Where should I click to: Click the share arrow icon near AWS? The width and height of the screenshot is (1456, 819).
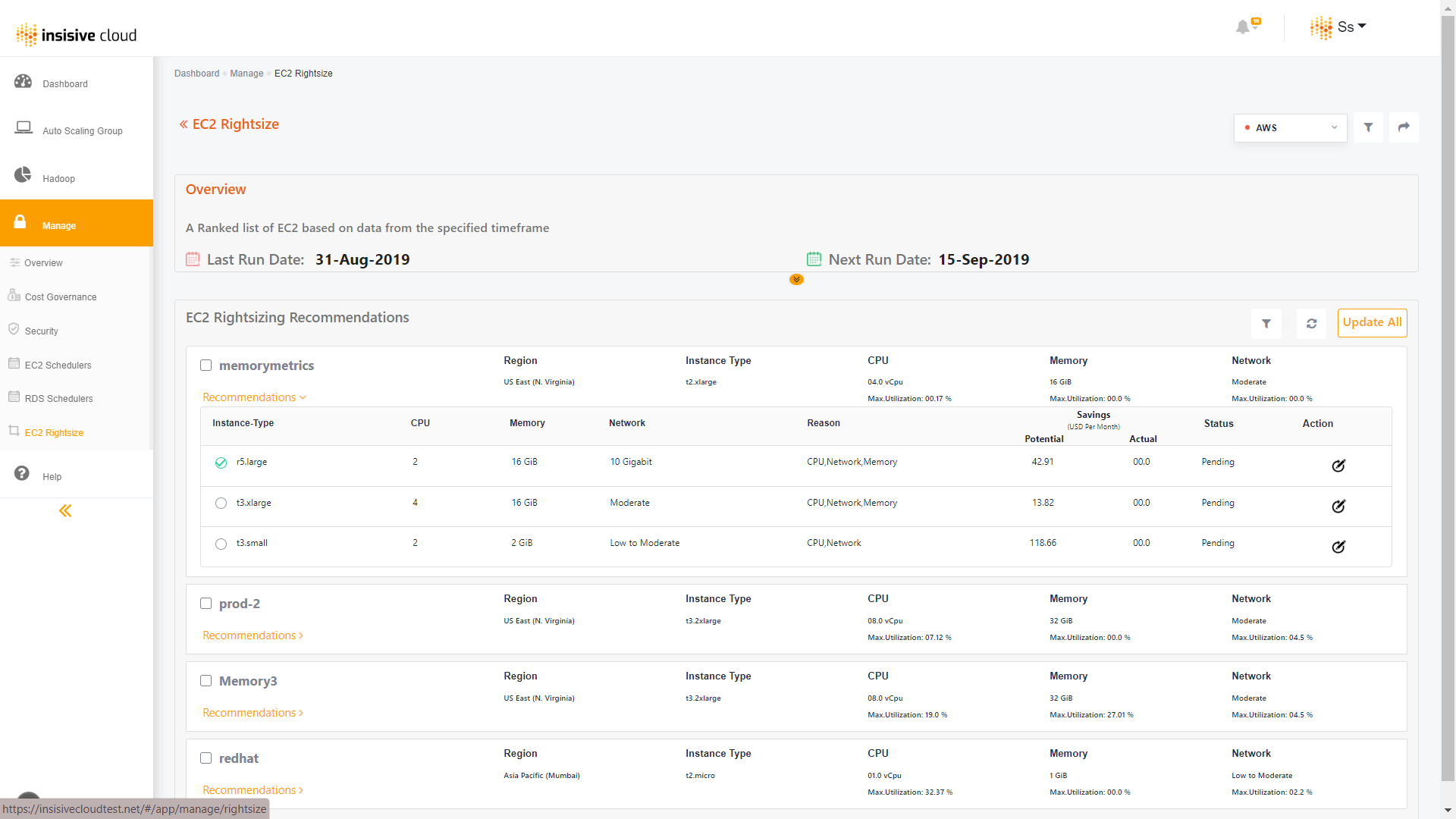1404,127
